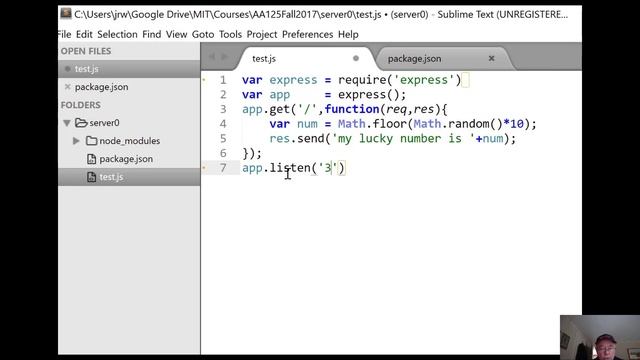Click 'function' keyword on line 3
This screenshot has height=360, width=640.
point(352,109)
